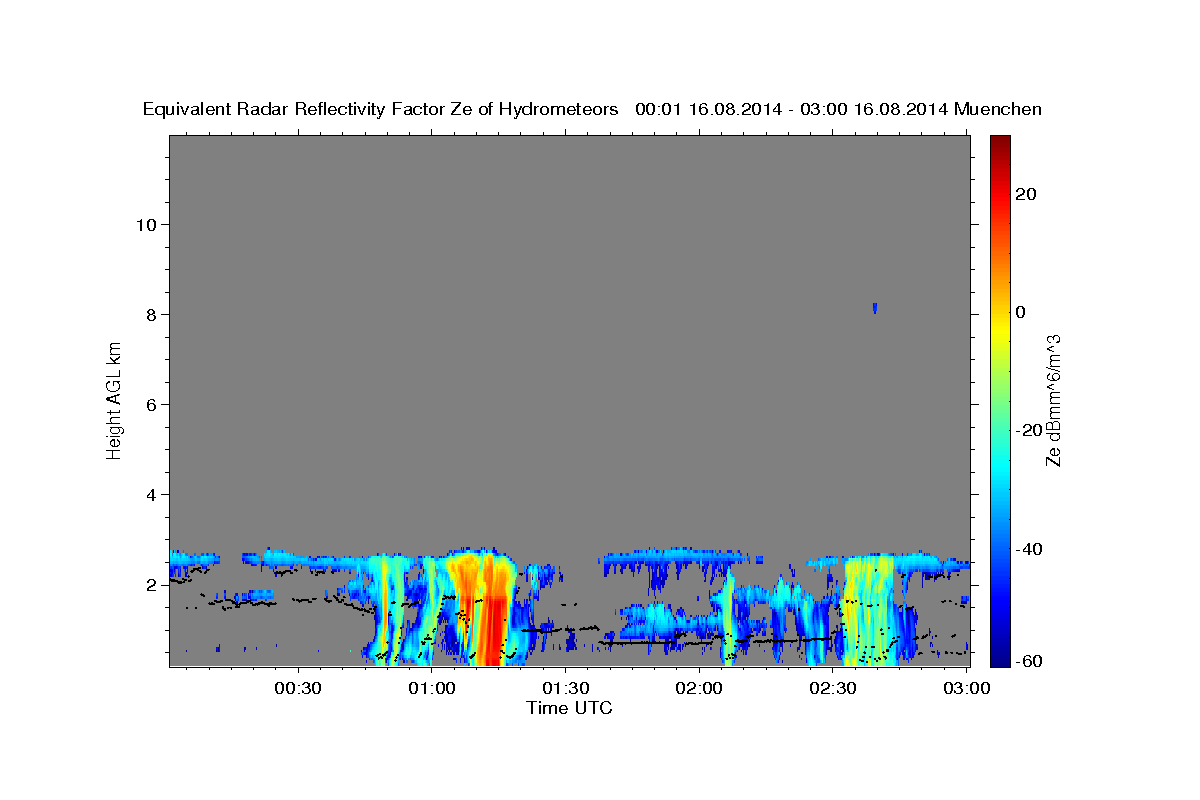
Task: Click the colorbar tick label '-40'
Action: [1027, 549]
